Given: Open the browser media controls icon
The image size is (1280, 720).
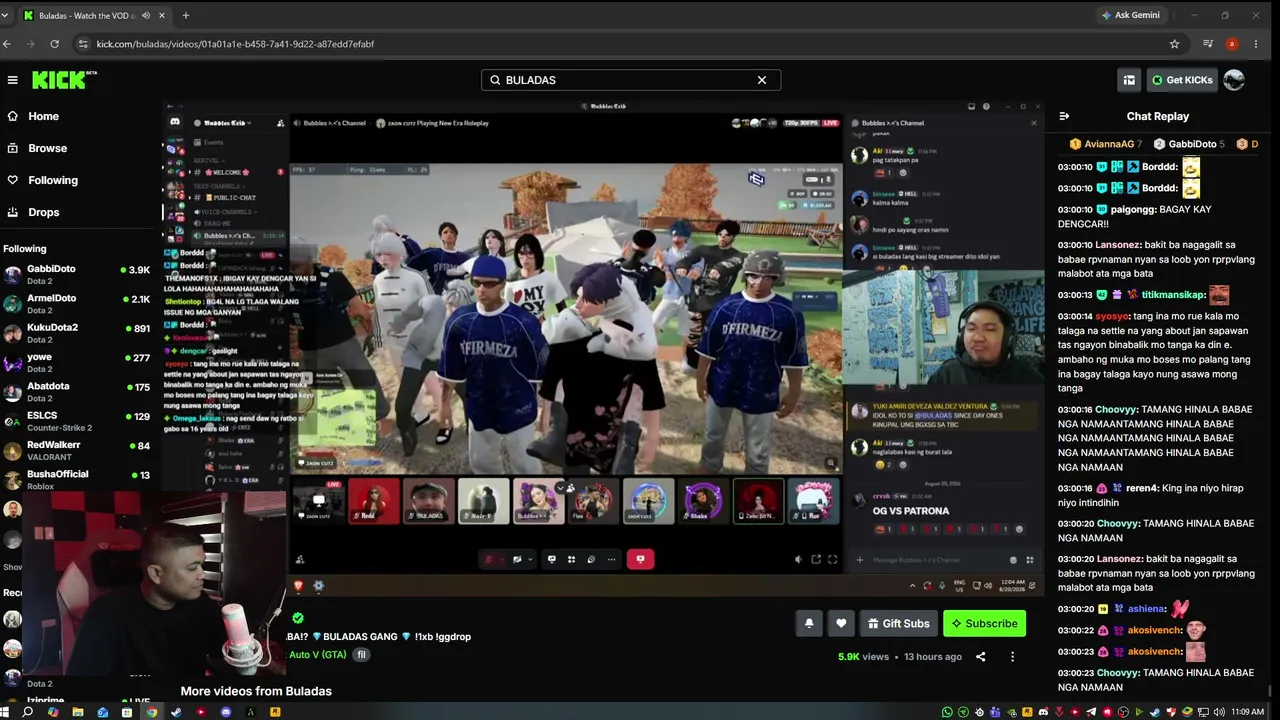Looking at the screenshot, I should pos(1208,44).
